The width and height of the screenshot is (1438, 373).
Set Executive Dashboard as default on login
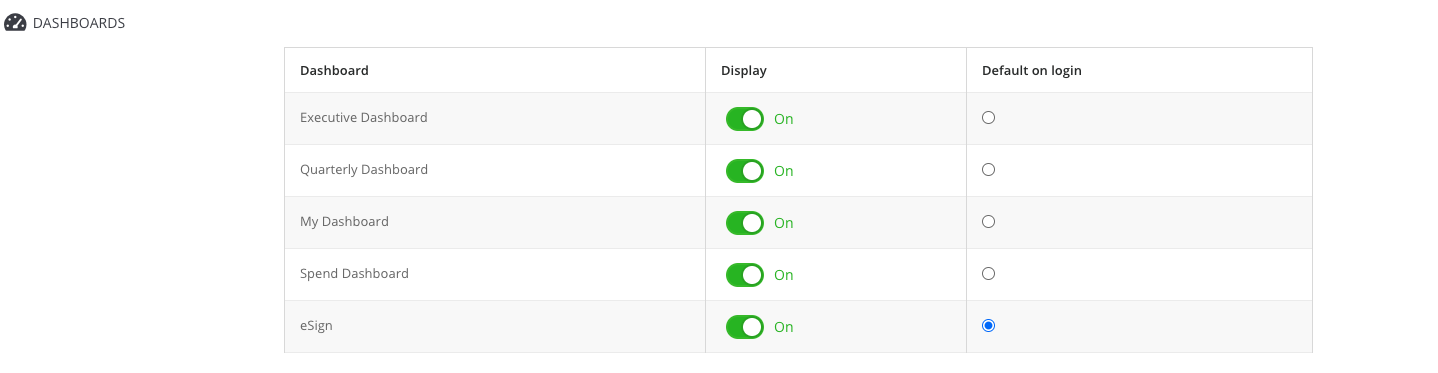(988, 117)
